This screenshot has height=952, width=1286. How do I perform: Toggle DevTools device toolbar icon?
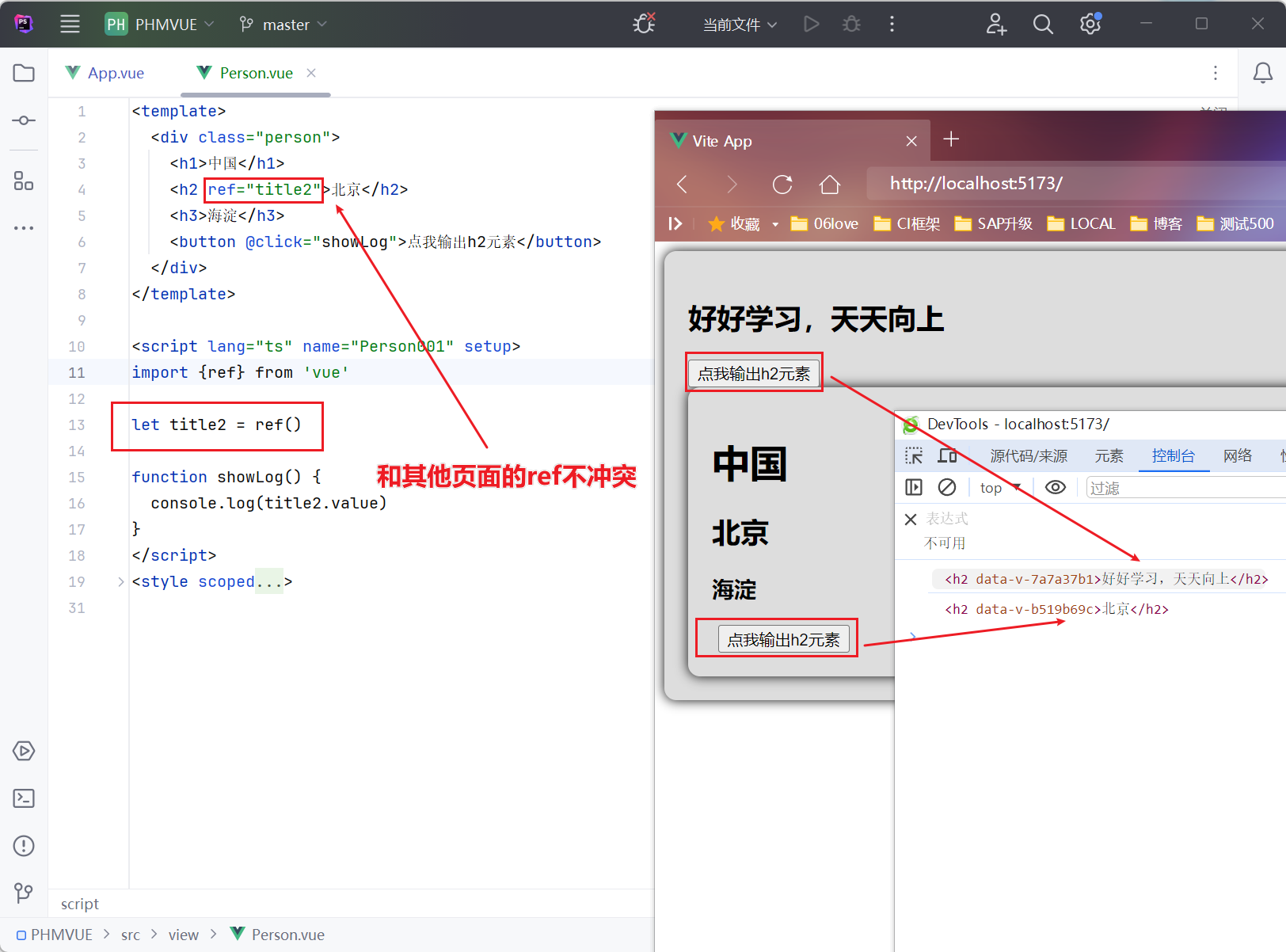point(947,455)
